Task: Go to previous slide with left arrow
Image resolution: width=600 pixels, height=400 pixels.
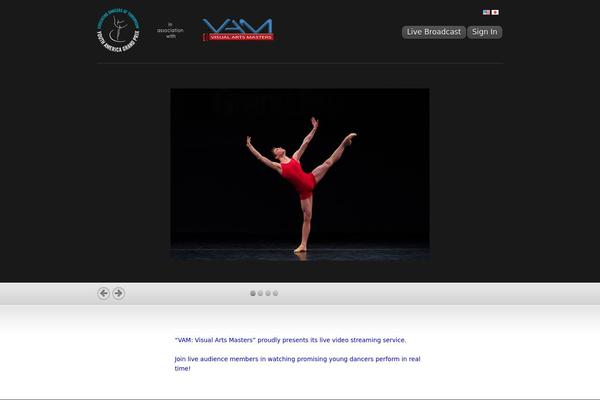Action: coord(103,293)
